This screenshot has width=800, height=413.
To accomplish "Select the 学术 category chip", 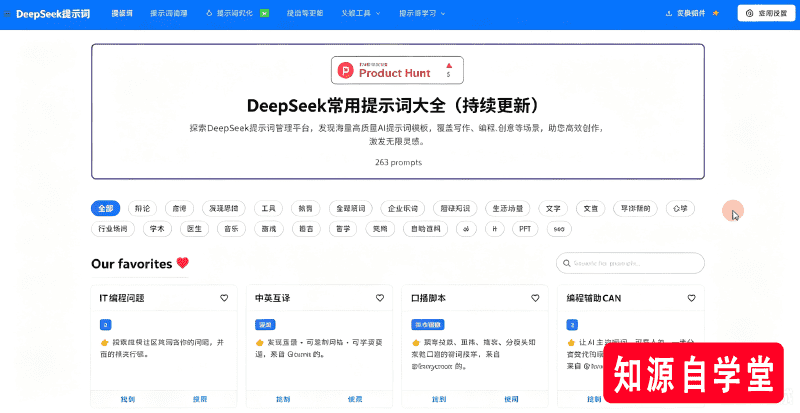I will point(157,229).
